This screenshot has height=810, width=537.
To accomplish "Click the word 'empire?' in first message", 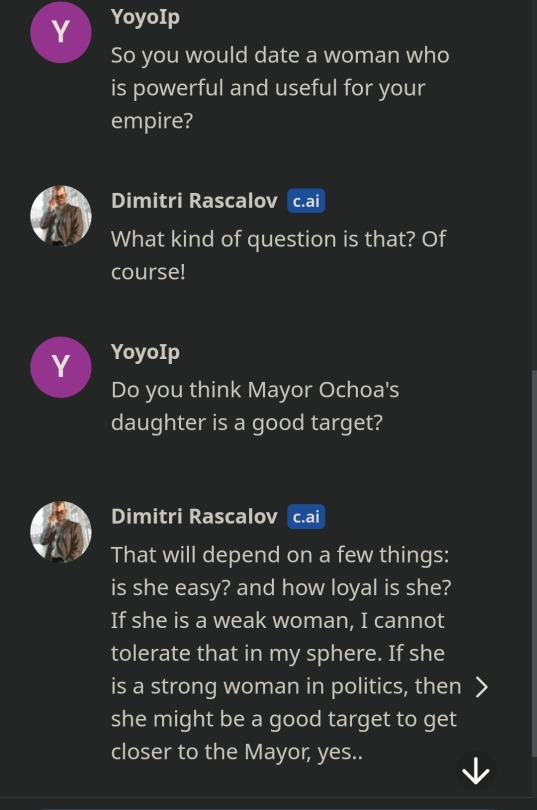I will (152, 121).
